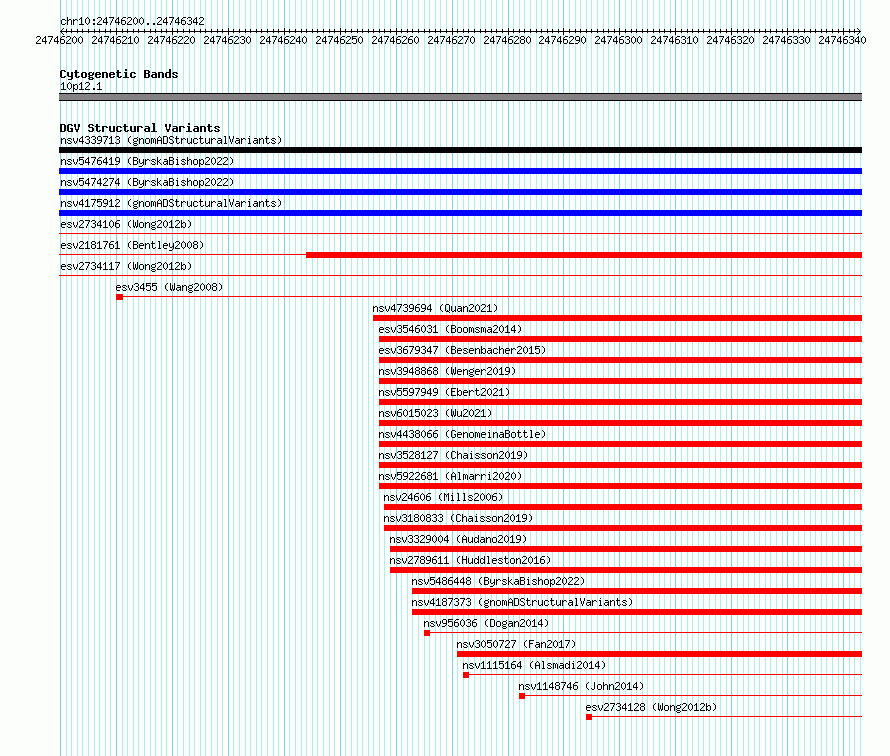This screenshot has width=890, height=756.
Task: Open variant nsv5922681 (Almarri2020)
Action: [x=450, y=476]
